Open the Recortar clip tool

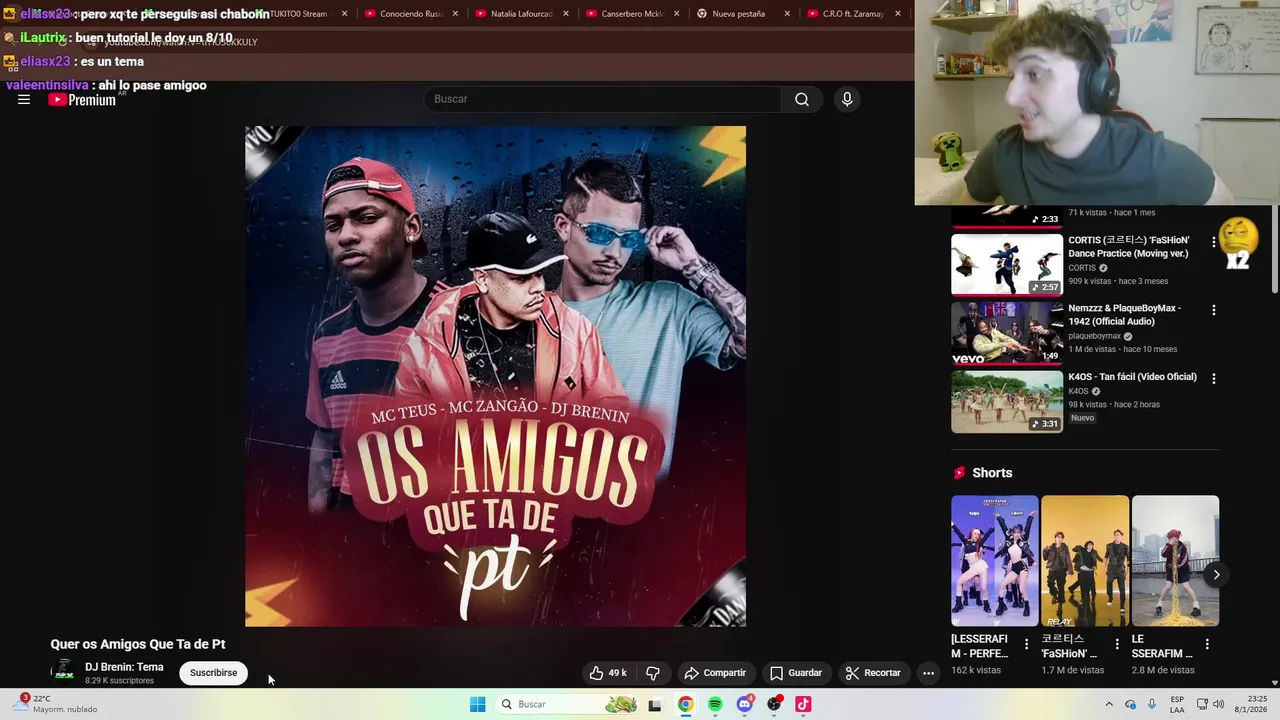click(873, 673)
